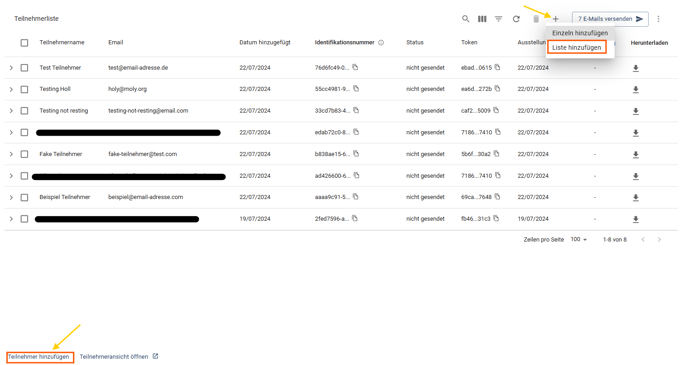Copy identification number 55cc4981-9...

[x=356, y=89]
